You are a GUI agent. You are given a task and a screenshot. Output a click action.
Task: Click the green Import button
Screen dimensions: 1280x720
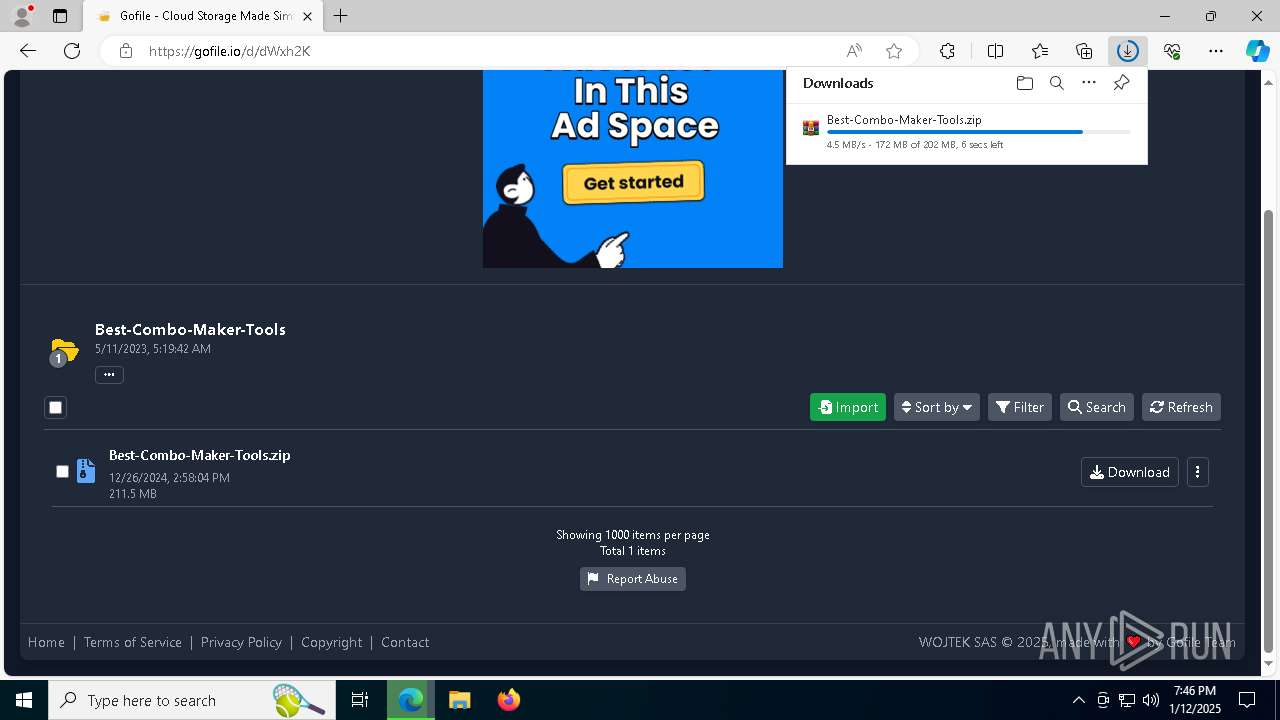[848, 407]
